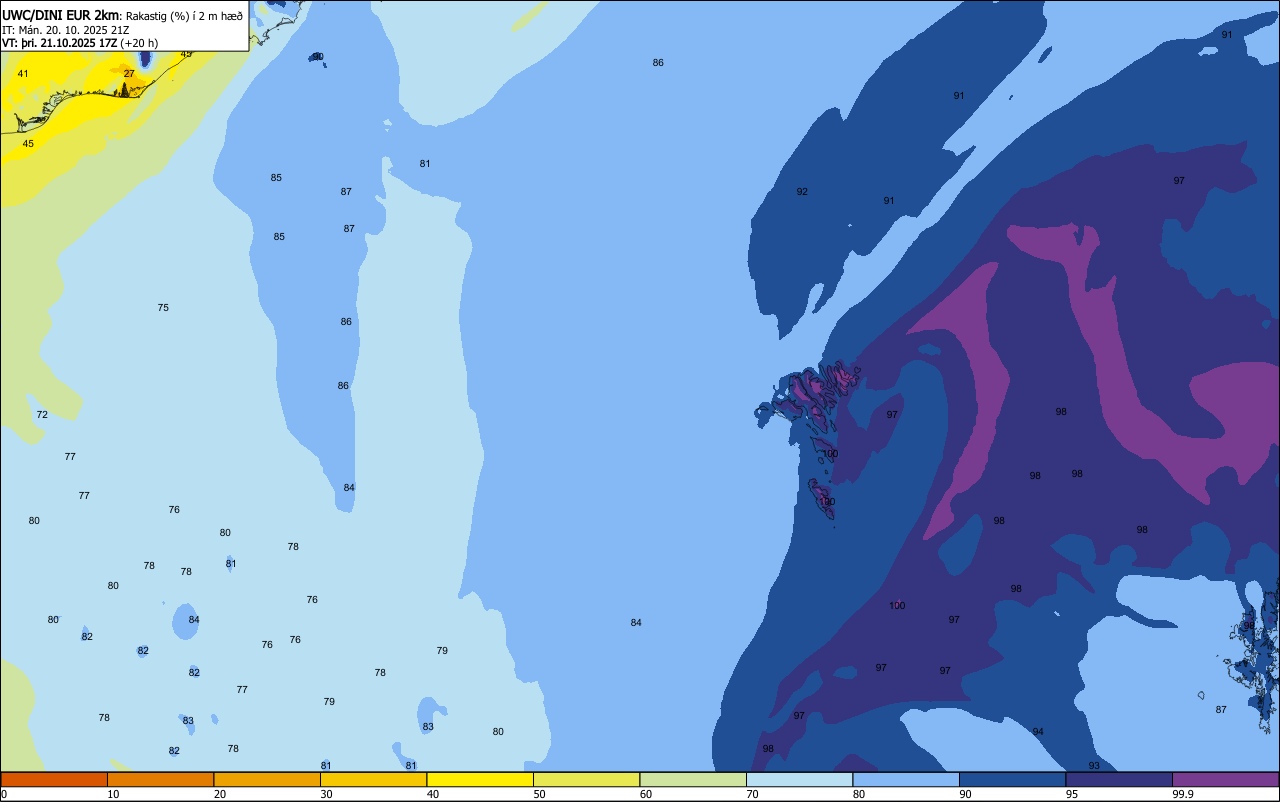Pick the amber 20–30 legend swatch
This screenshot has width=1280, height=802.
click(x=267, y=779)
